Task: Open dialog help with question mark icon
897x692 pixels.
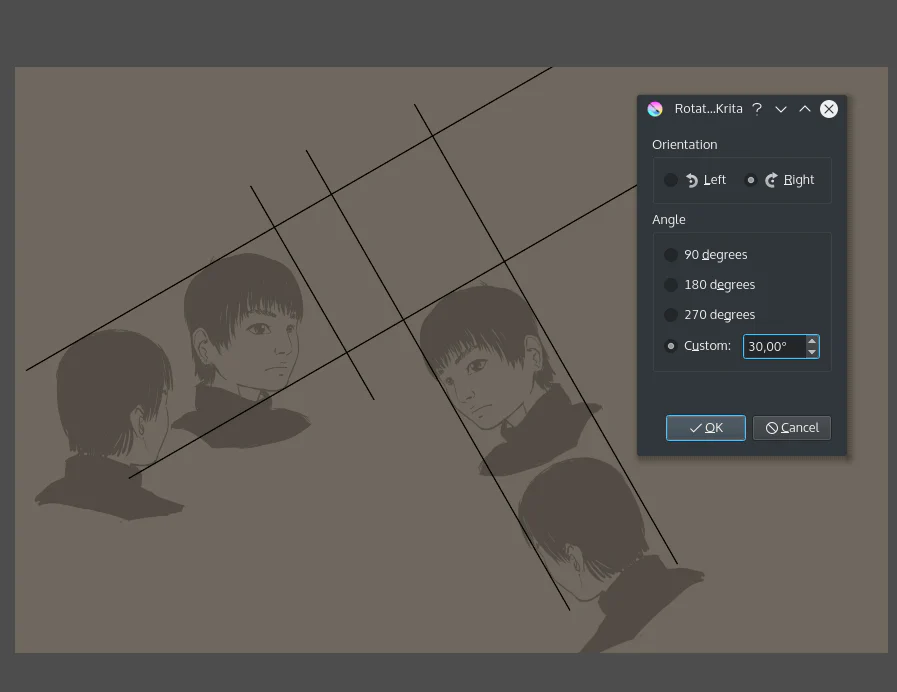Action: pyautogui.click(x=757, y=109)
